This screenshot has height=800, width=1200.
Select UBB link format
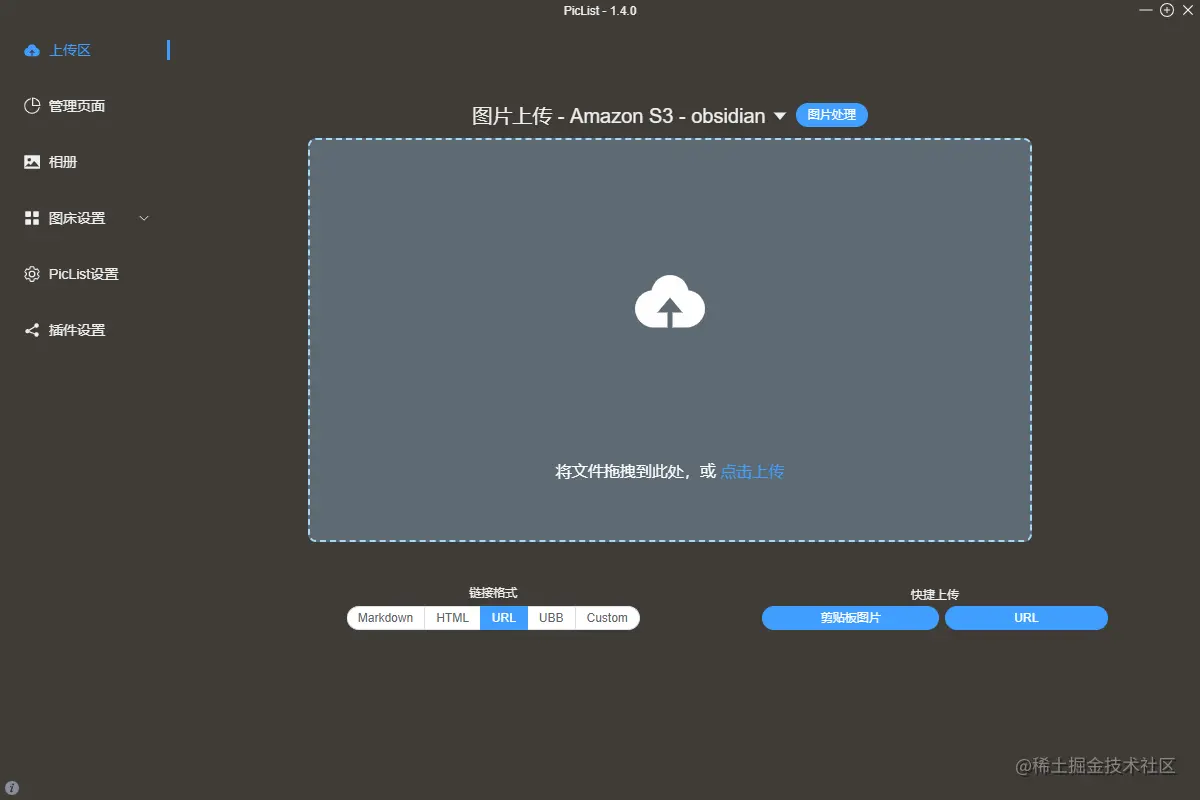coord(551,618)
